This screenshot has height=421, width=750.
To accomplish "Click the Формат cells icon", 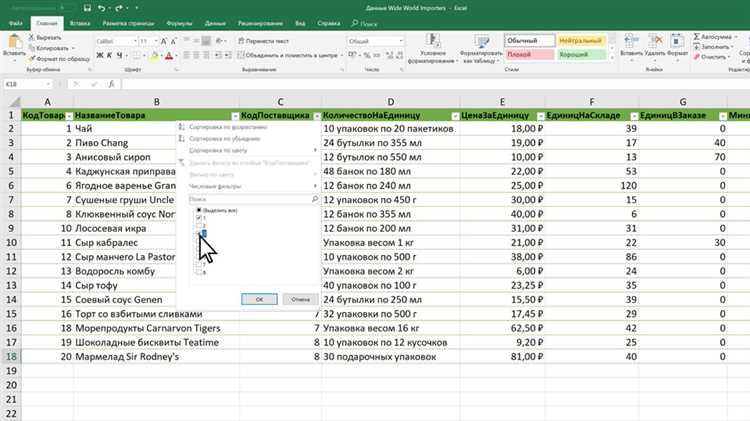I will click(676, 41).
